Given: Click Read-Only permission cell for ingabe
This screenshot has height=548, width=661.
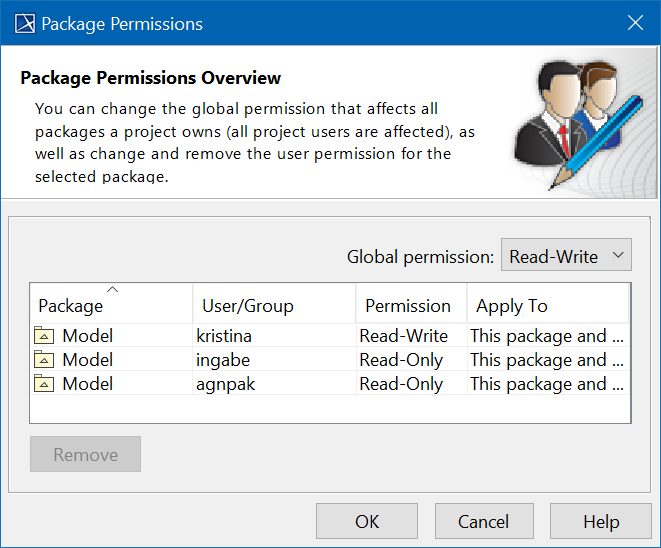Looking at the screenshot, I should pos(402,360).
